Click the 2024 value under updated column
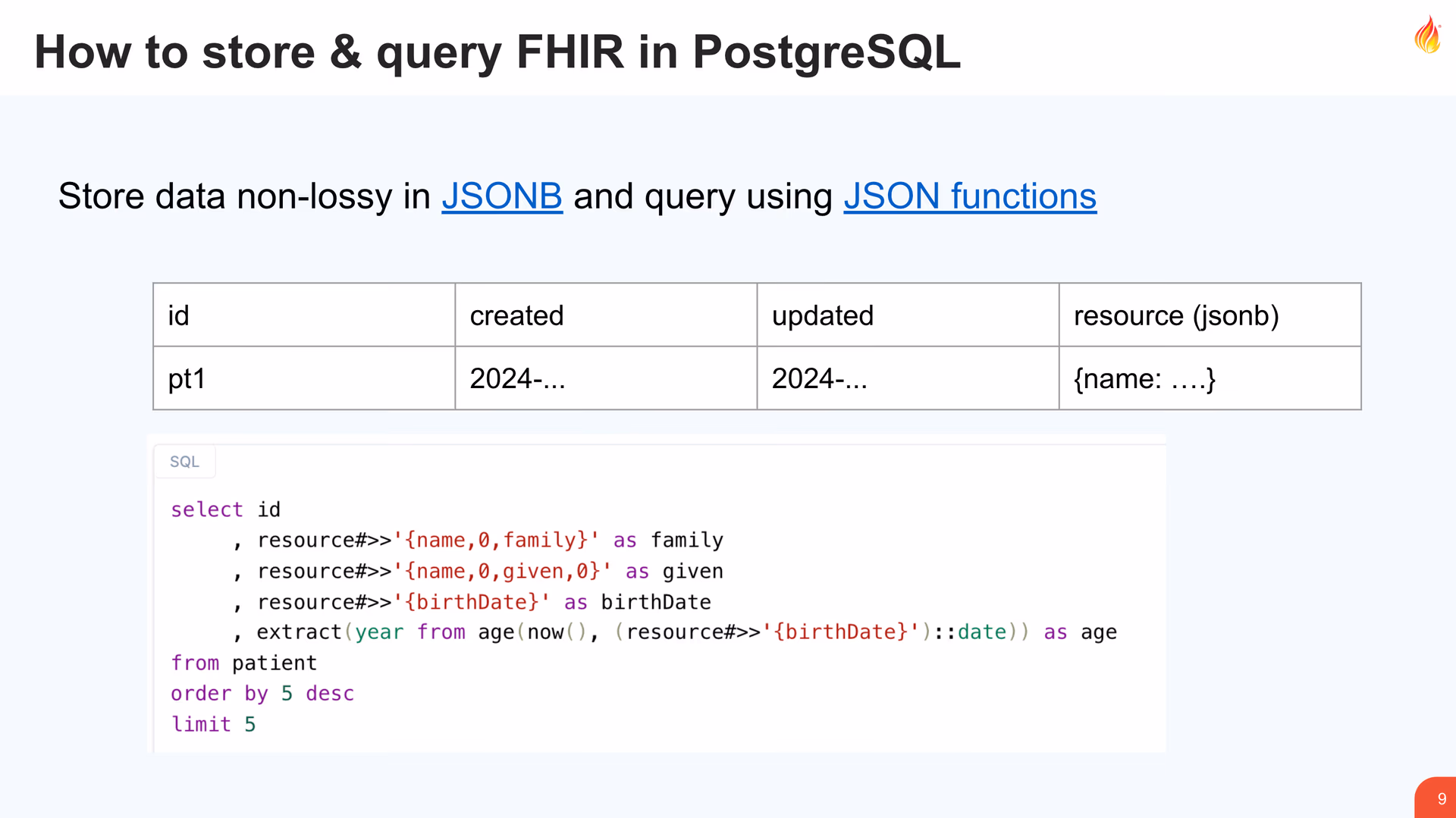The height and width of the screenshot is (818, 1456). pos(819,378)
